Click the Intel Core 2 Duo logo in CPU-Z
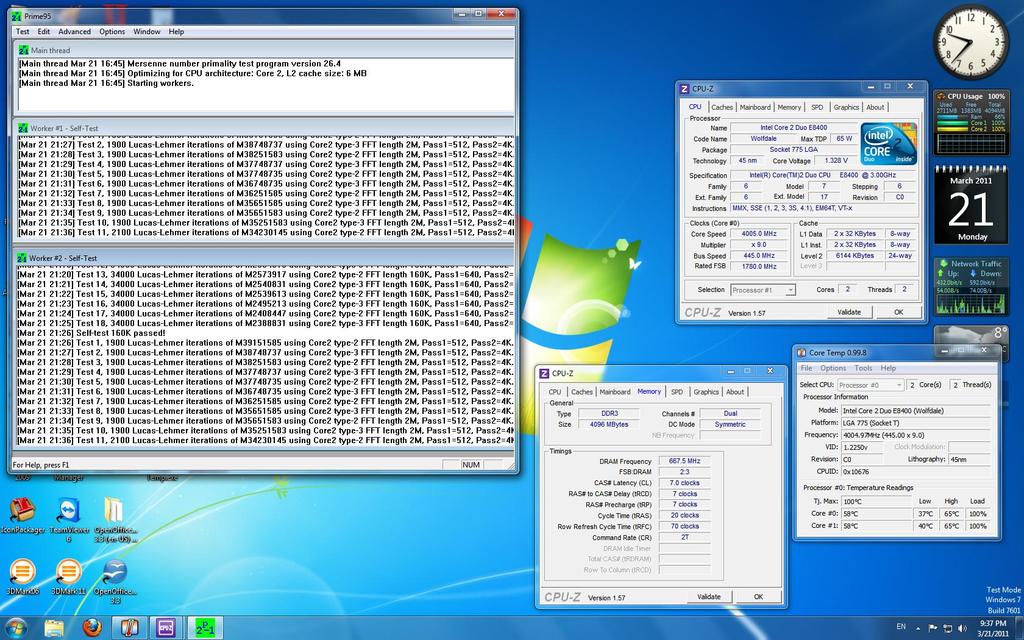Image resolution: width=1024 pixels, height=640 pixels. coord(888,144)
